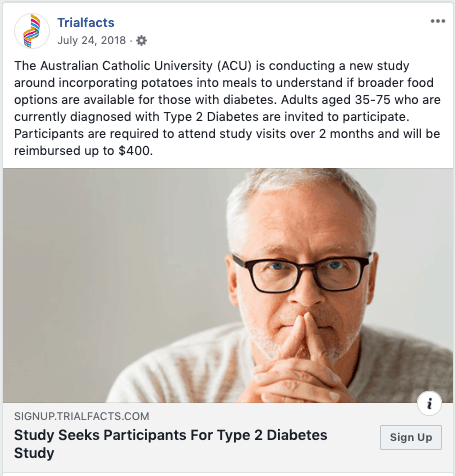
Task: Click the word "Study" on headline's second line
Action: click(x=34, y=453)
